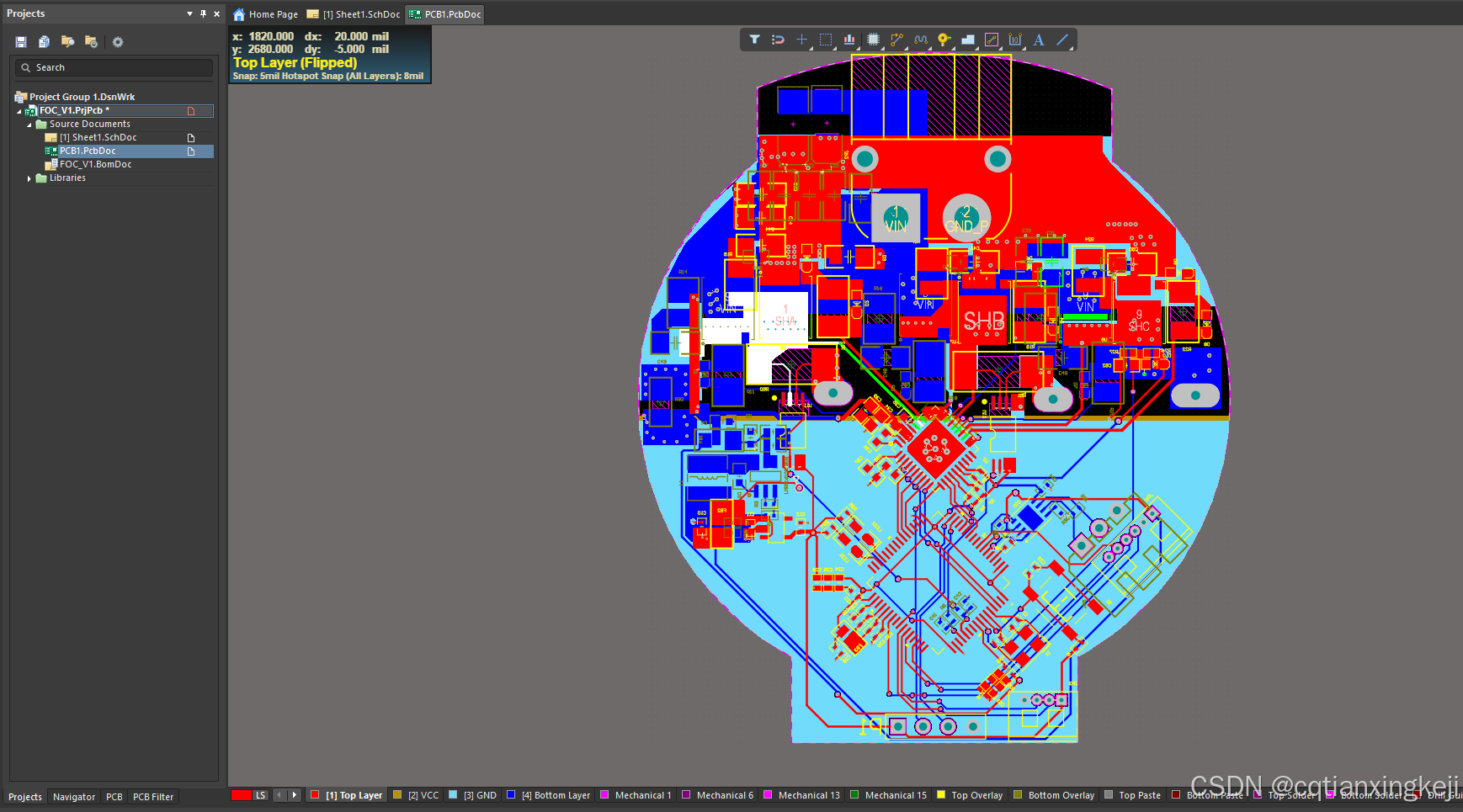Select the Place String text tool

coord(1039,40)
